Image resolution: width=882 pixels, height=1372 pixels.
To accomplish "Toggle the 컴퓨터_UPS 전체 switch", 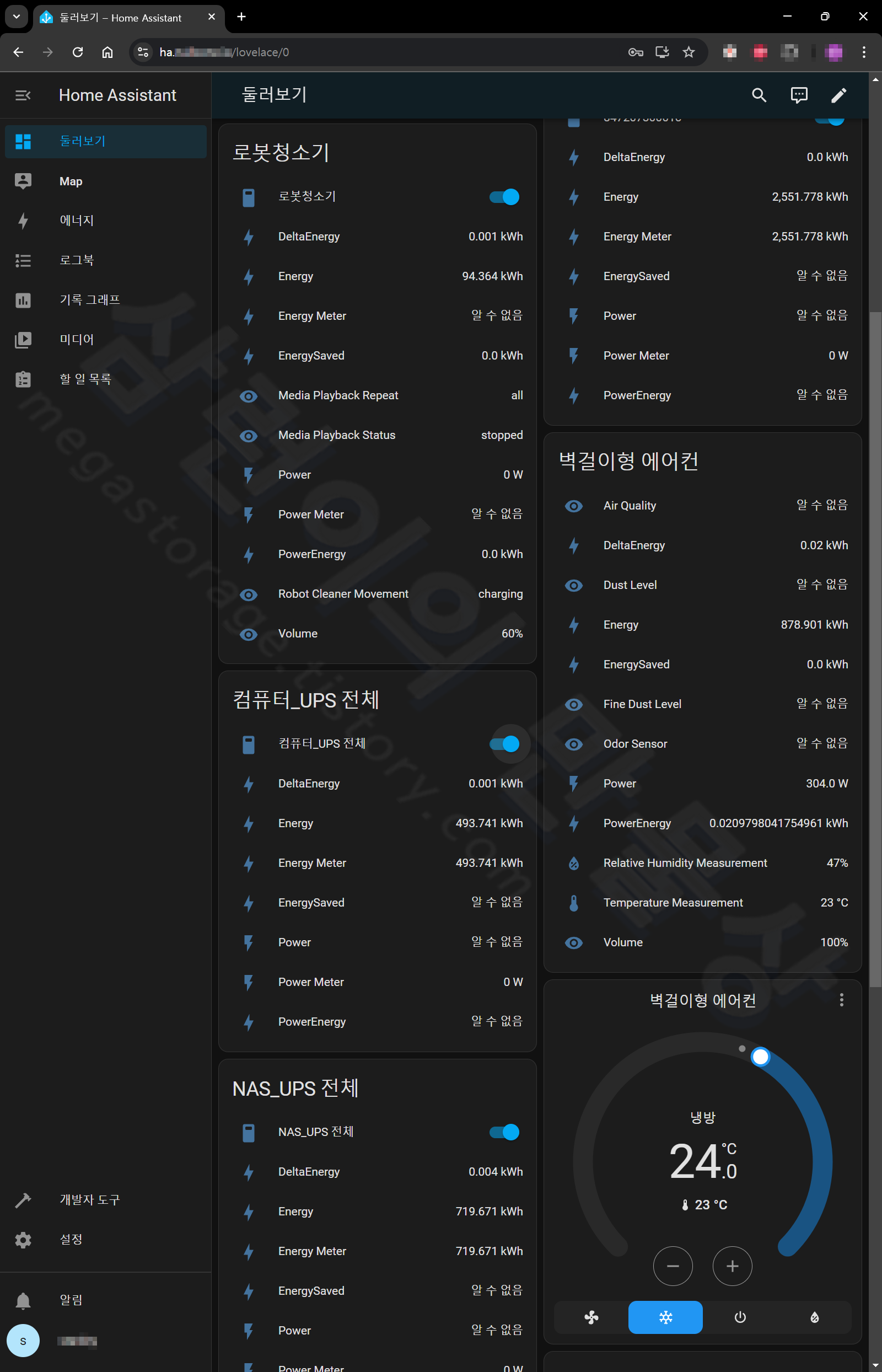I will click(x=504, y=743).
